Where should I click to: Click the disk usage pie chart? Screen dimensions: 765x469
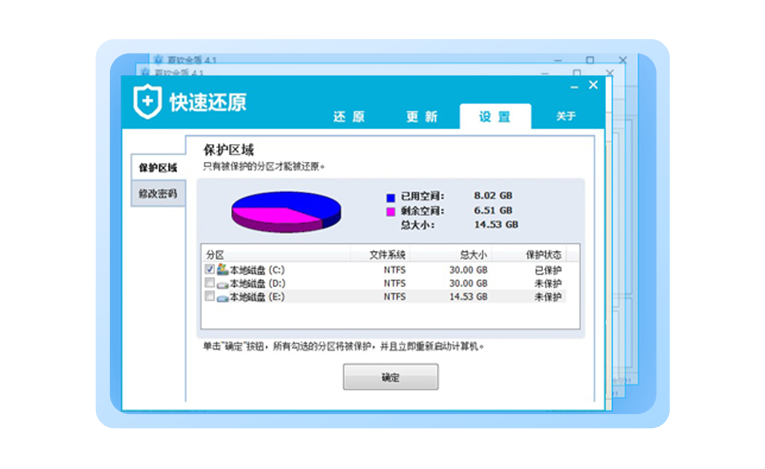click(x=287, y=213)
